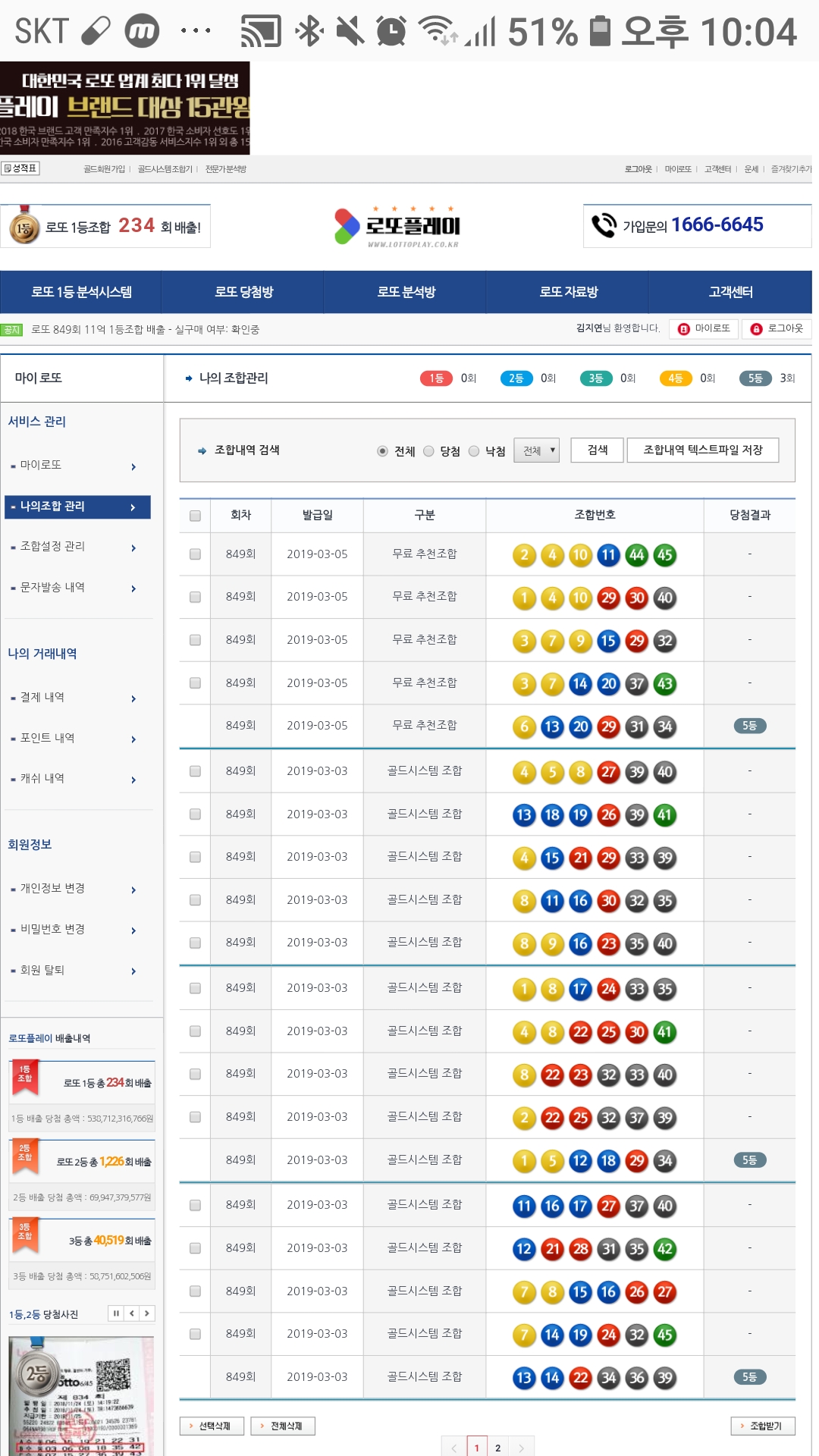Toggle the select-all checkbox in the table header
The image size is (819, 1456).
coord(195,516)
